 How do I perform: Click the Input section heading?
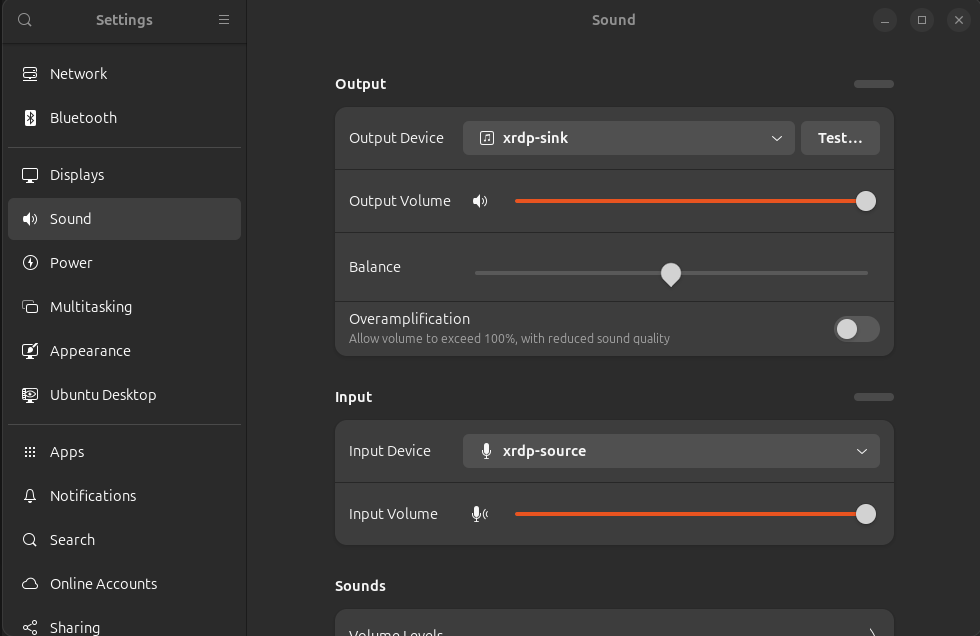(x=354, y=397)
